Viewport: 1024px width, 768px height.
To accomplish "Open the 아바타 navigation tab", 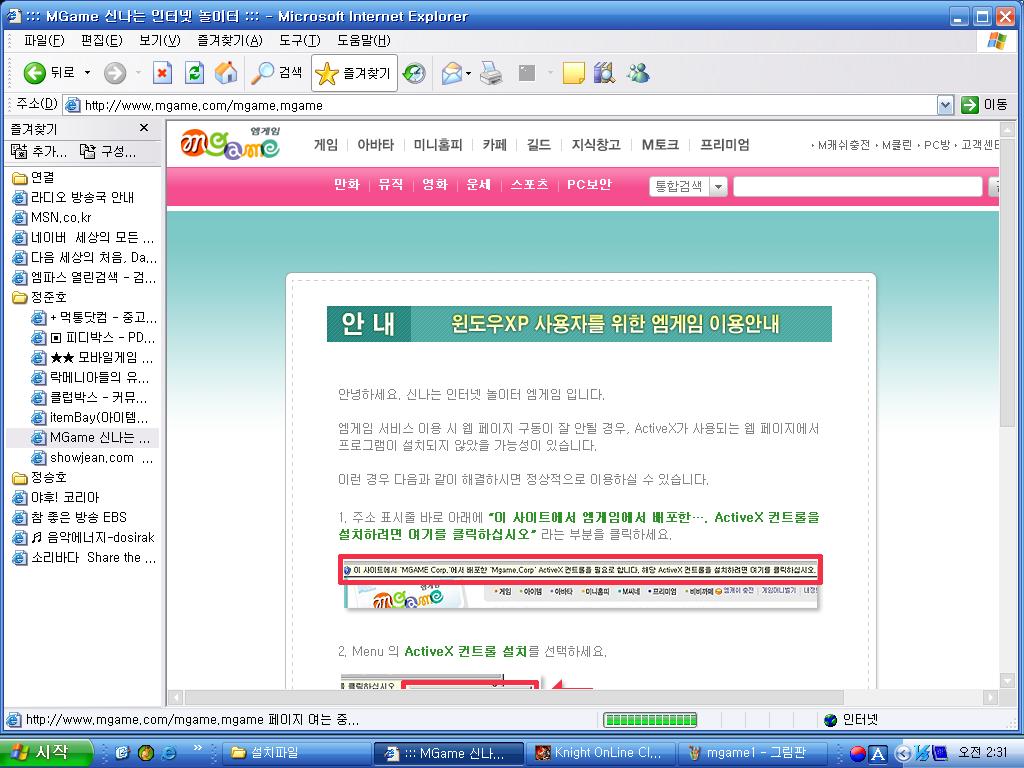I will tap(376, 144).
